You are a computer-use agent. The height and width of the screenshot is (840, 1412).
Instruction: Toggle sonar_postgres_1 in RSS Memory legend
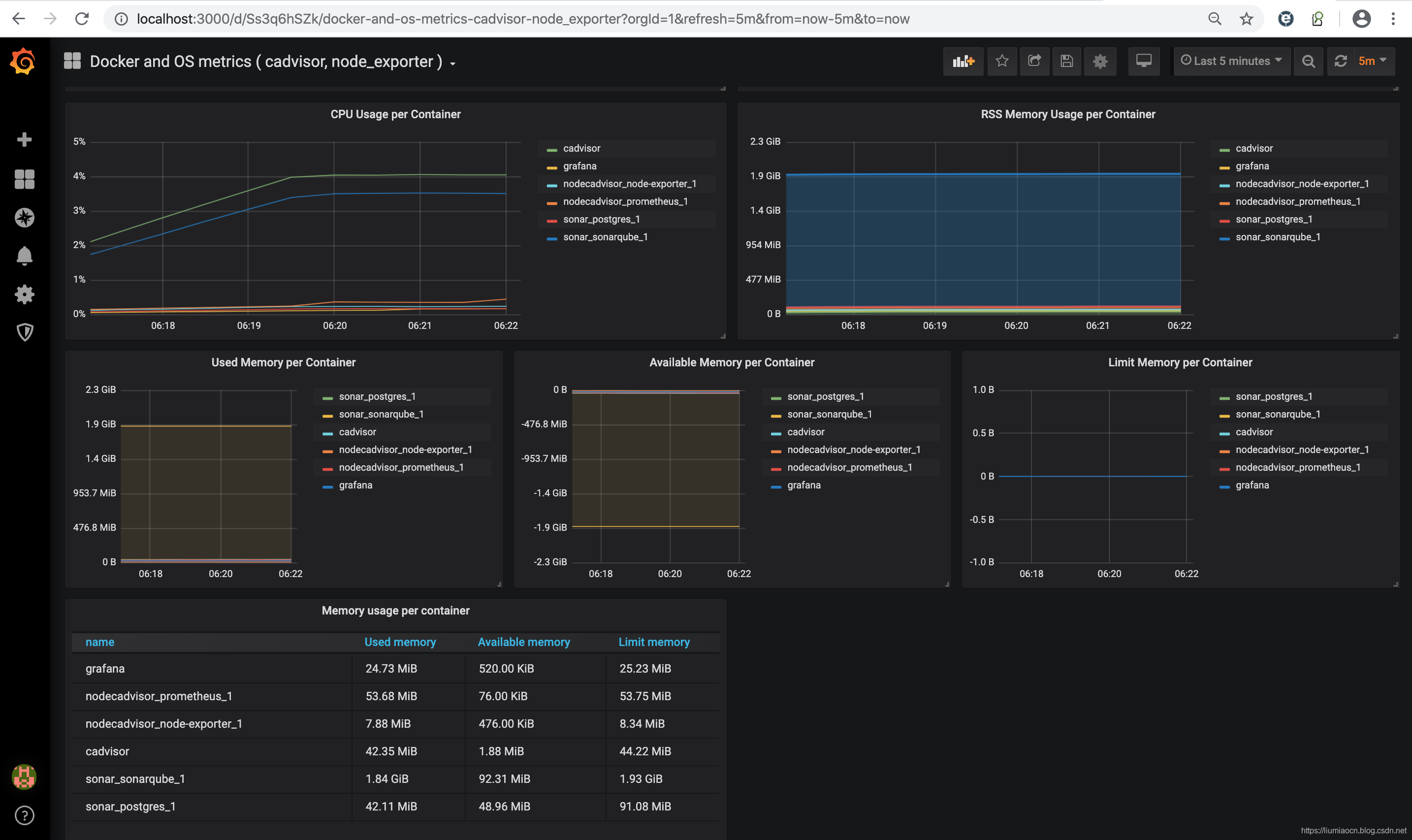pyautogui.click(x=1274, y=219)
